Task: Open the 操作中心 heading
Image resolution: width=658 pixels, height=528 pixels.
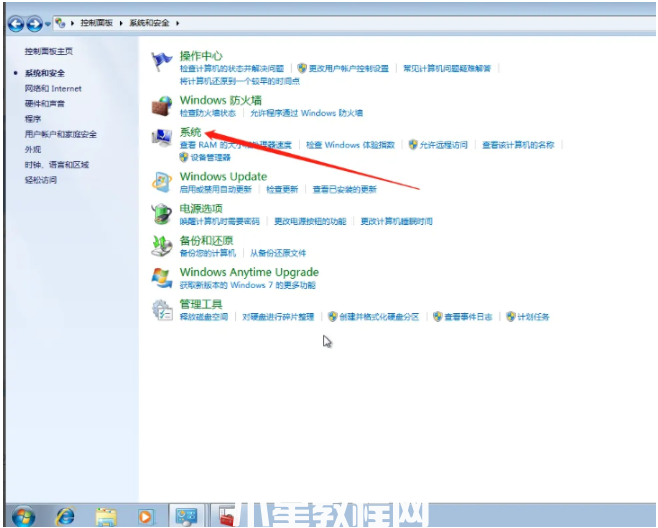Action: 201,55
